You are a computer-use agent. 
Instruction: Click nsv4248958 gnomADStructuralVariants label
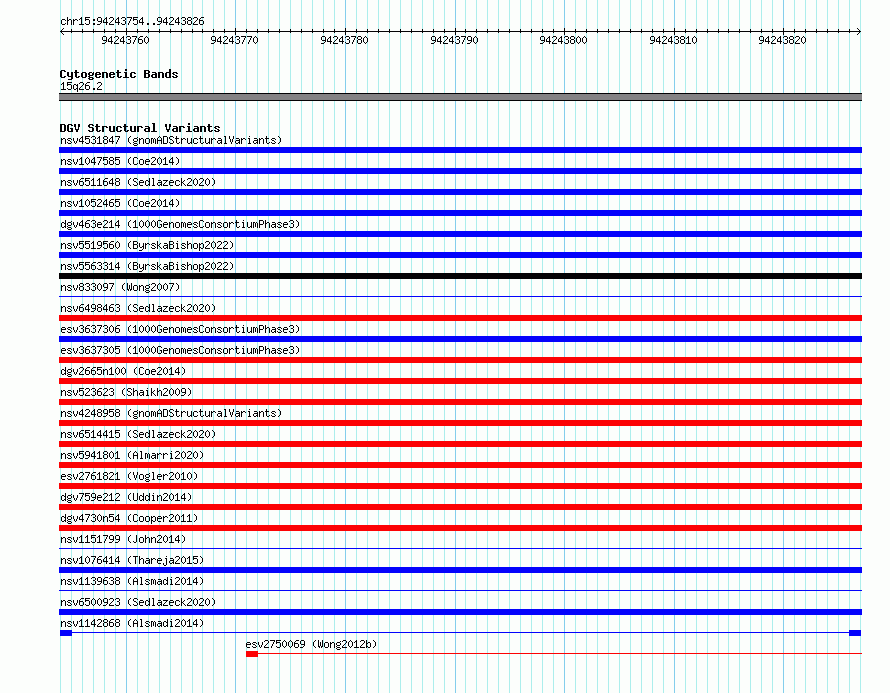[171, 413]
